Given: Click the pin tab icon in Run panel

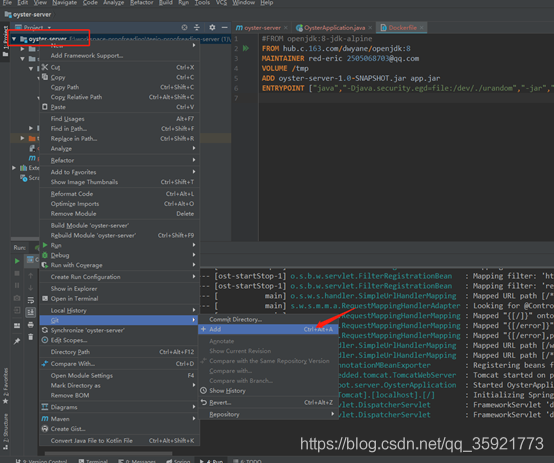Looking at the screenshot, I should point(17,341).
